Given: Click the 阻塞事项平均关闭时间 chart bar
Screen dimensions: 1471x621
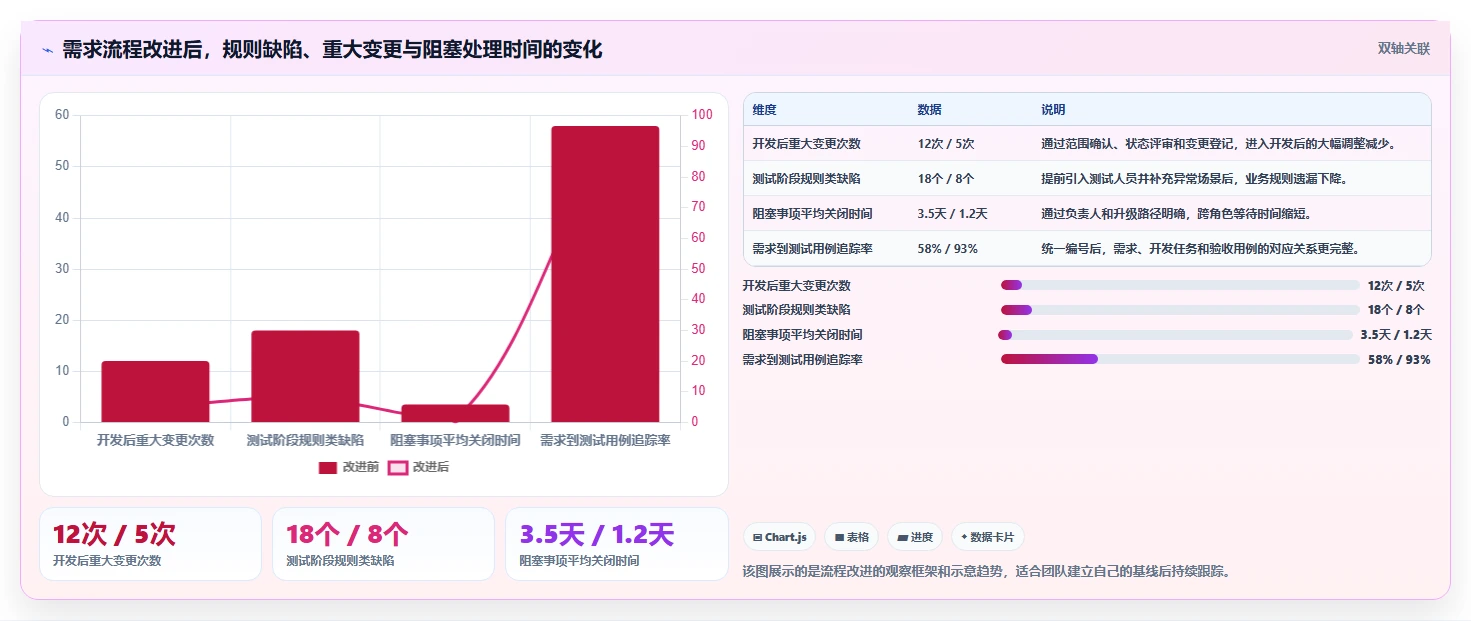Looking at the screenshot, I should tap(455, 413).
